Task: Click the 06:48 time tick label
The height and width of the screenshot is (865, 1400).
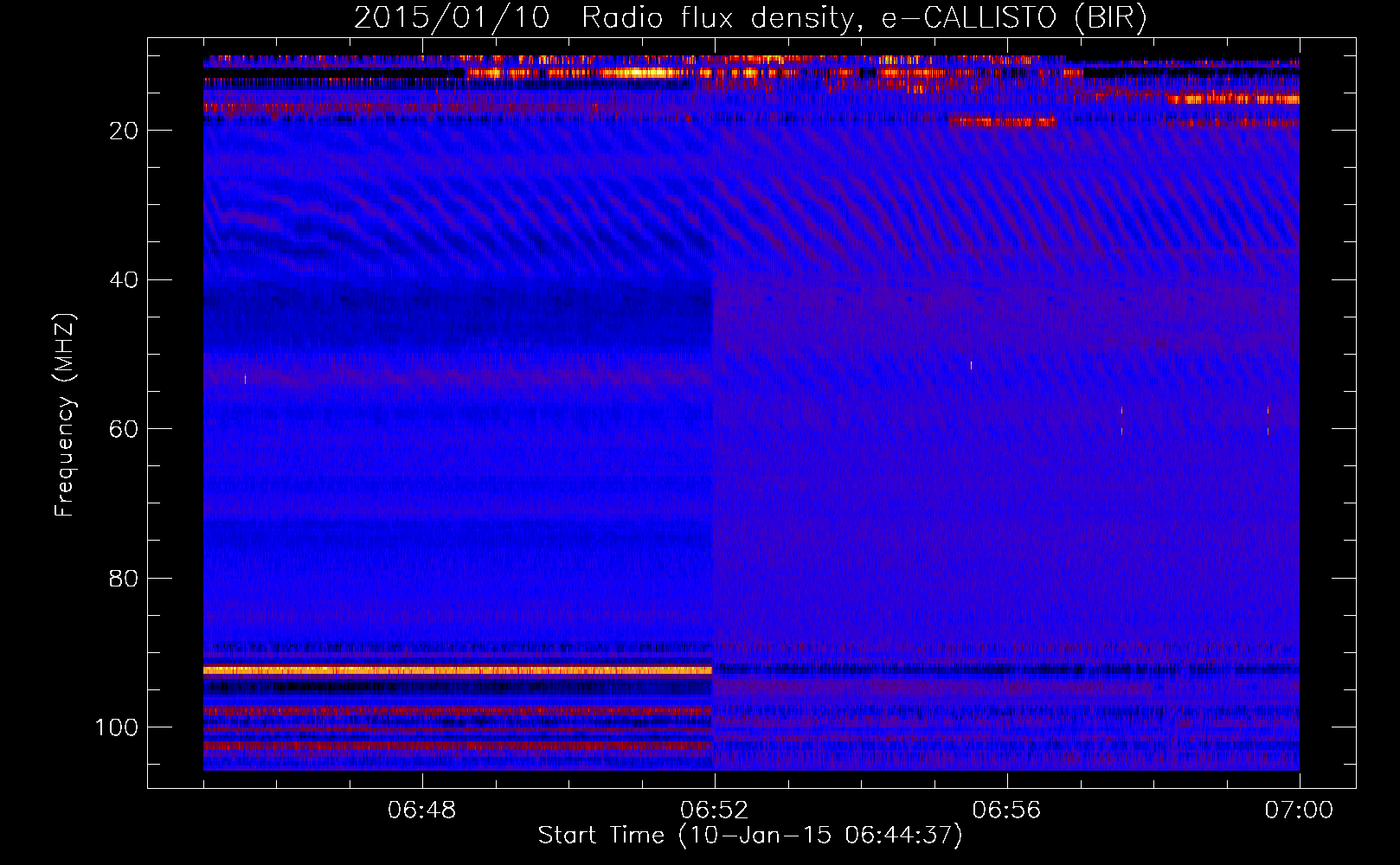Action: pyautogui.click(x=422, y=811)
